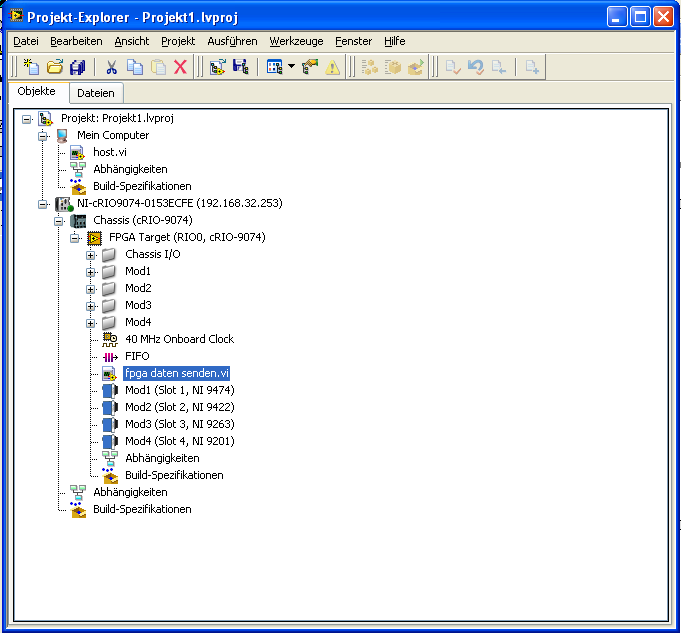Click the Cut scissors icon
The height and width of the screenshot is (633, 681).
coord(112,67)
